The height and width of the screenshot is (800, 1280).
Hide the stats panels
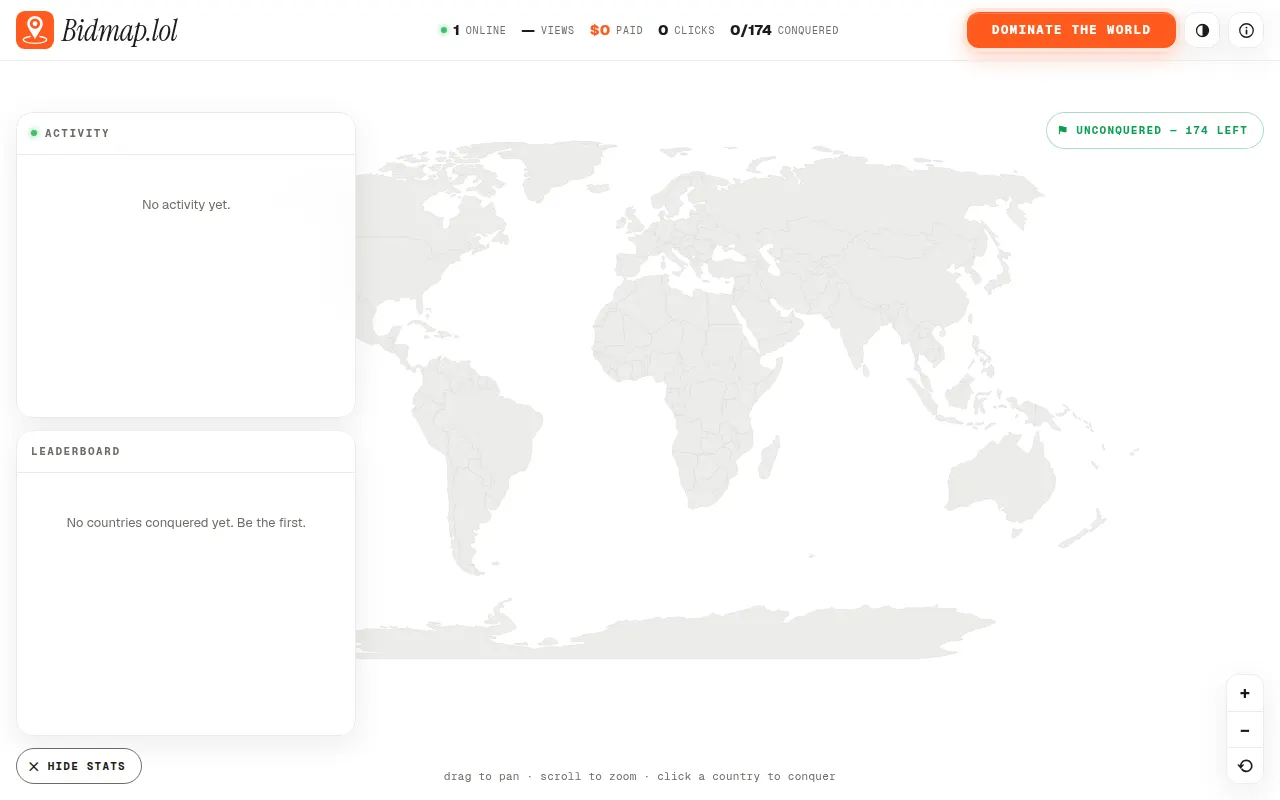point(79,766)
